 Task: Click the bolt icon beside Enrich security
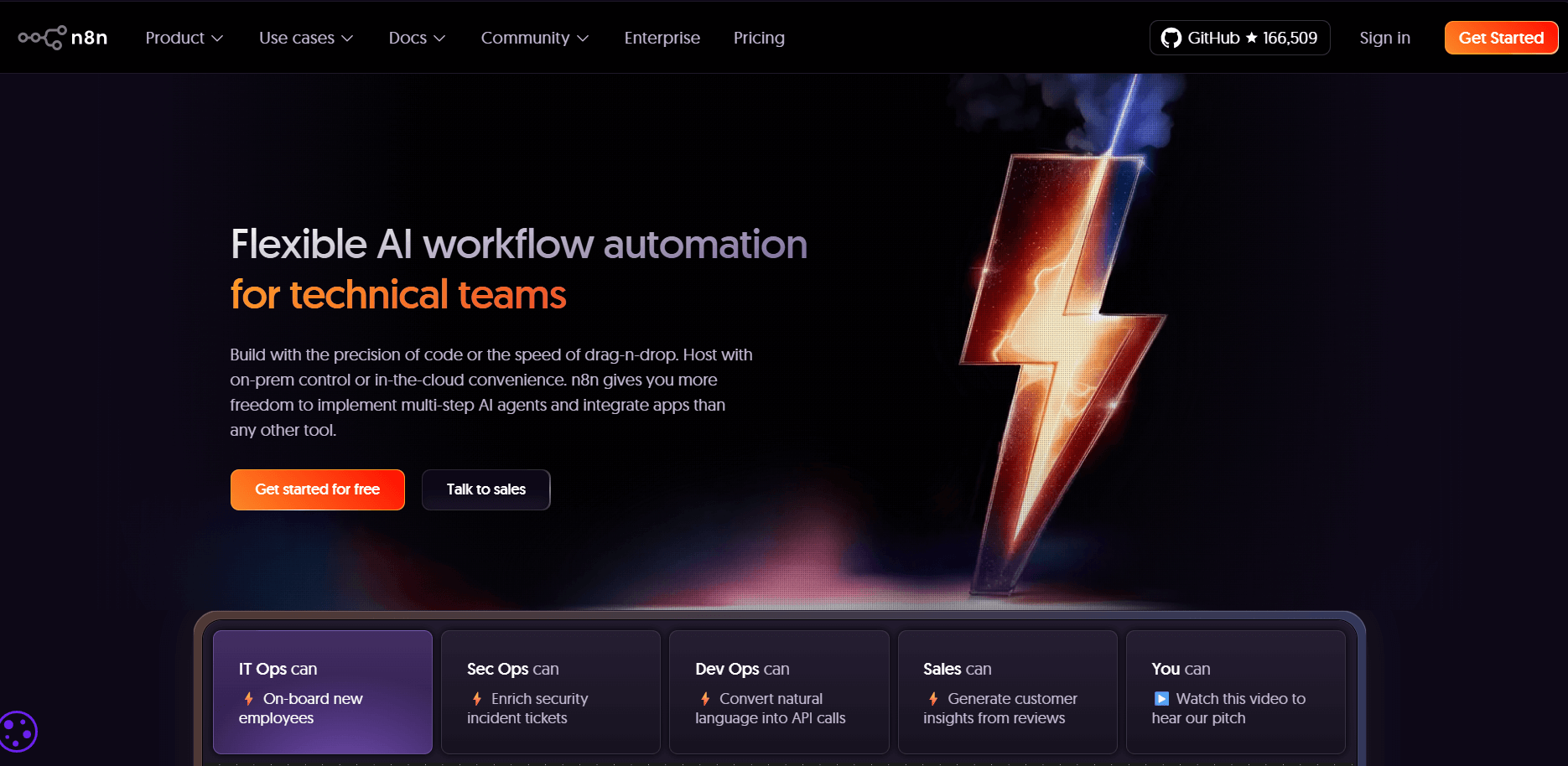(x=477, y=699)
